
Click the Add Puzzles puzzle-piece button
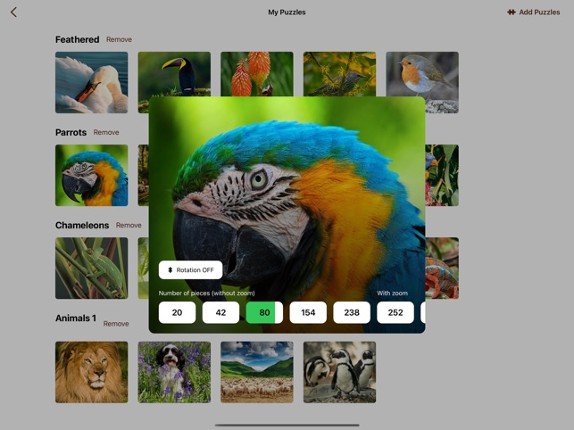pos(533,12)
